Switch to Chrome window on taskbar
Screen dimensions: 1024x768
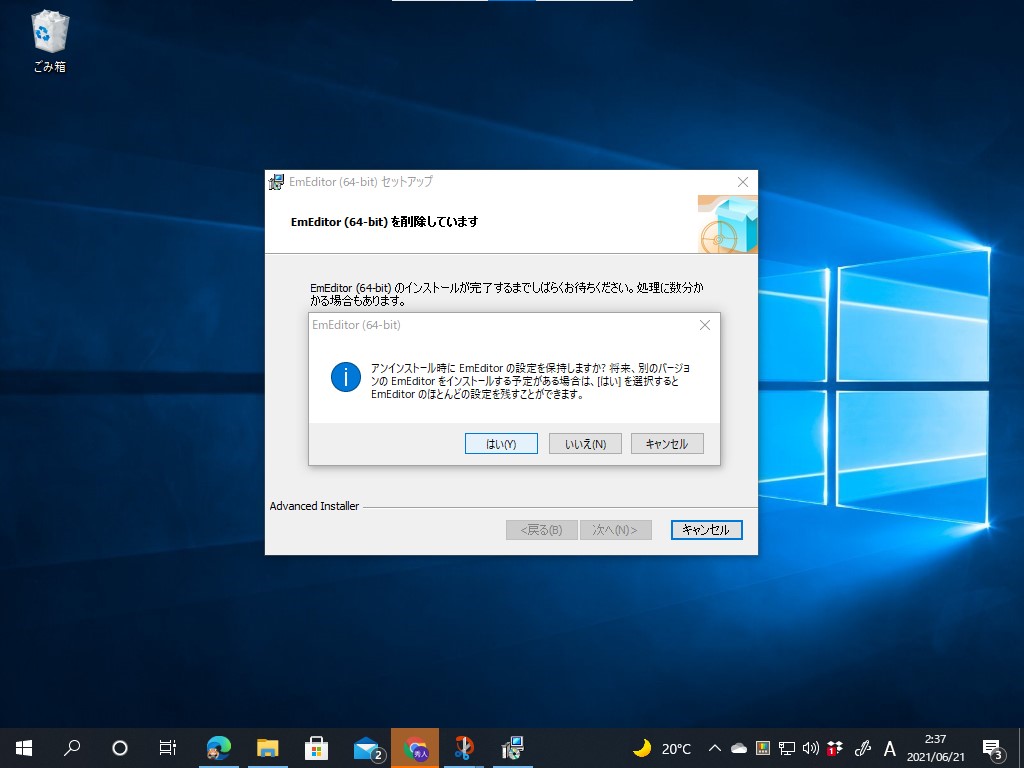415,748
